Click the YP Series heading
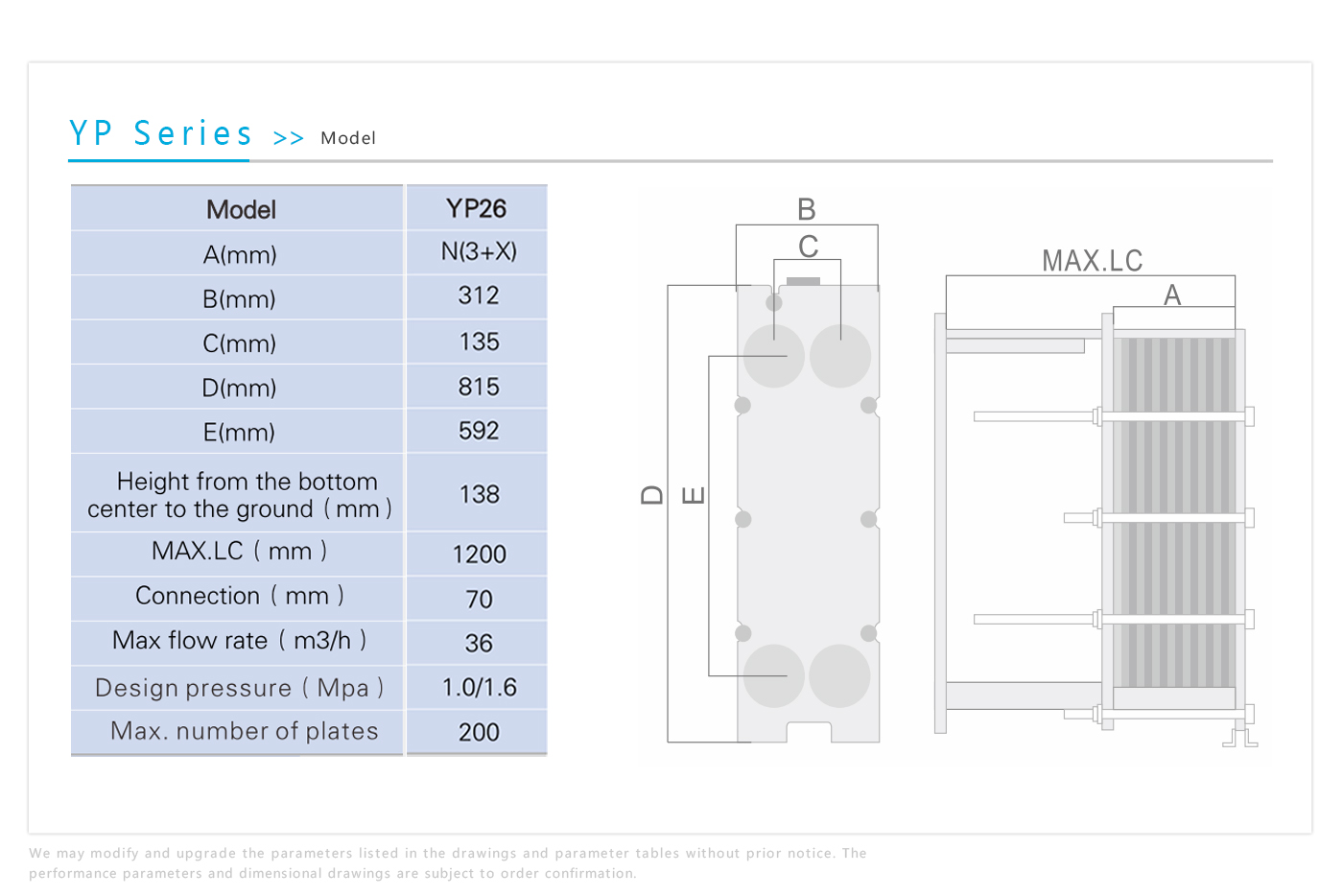This screenshot has height=896, width=1343. (160, 133)
